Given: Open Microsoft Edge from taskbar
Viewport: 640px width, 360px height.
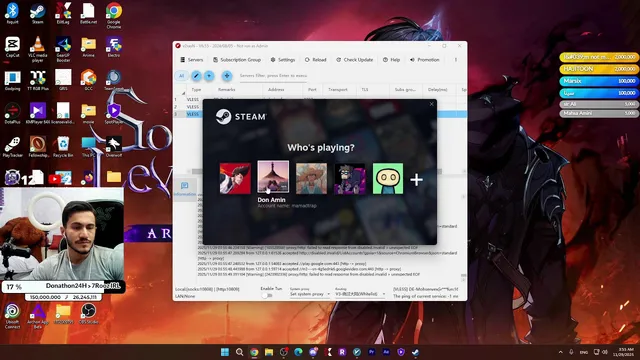Looking at the screenshot, I should pos(298,352).
